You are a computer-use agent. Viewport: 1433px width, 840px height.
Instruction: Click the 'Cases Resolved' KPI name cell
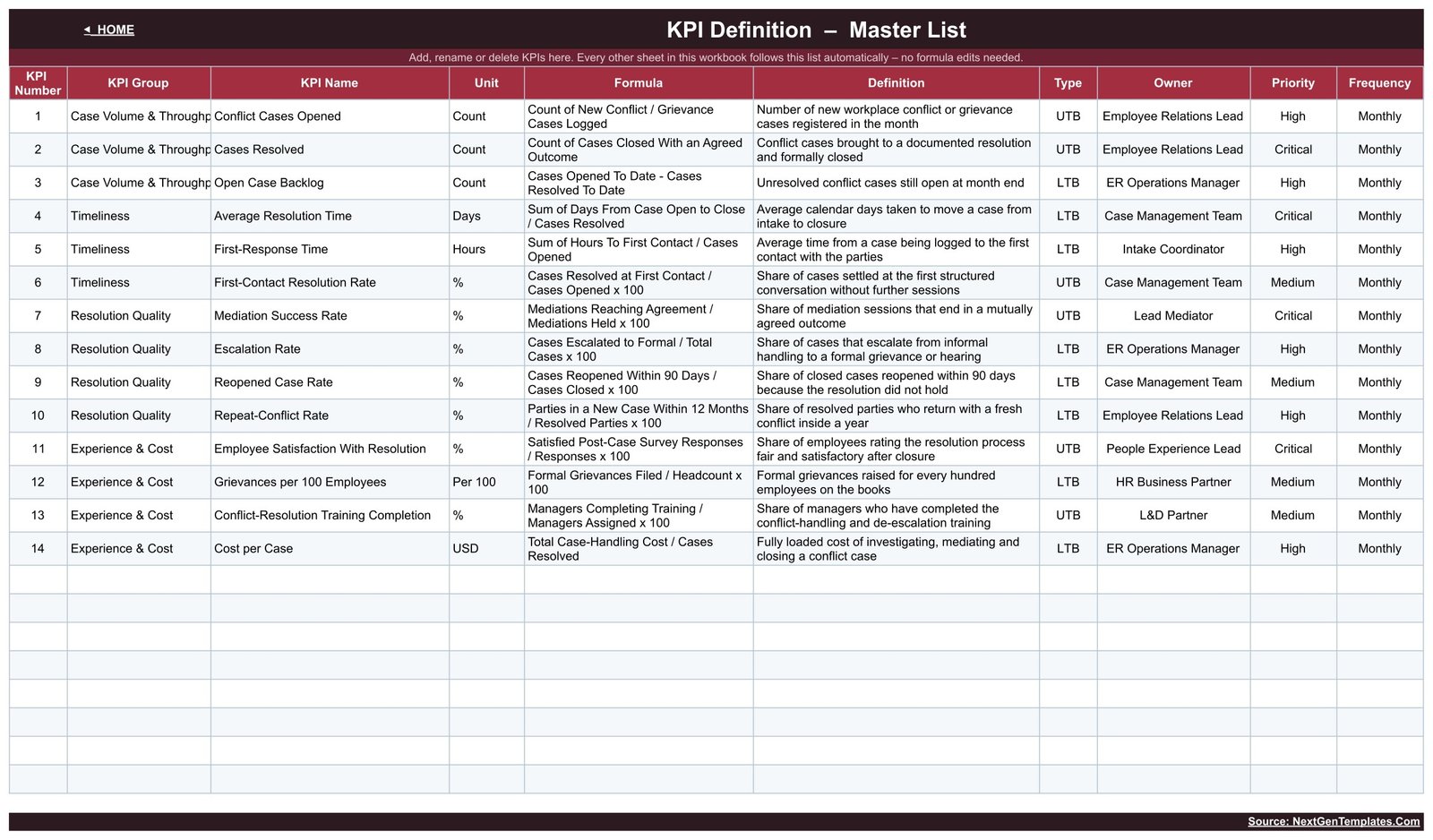click(x=330, y=150)
